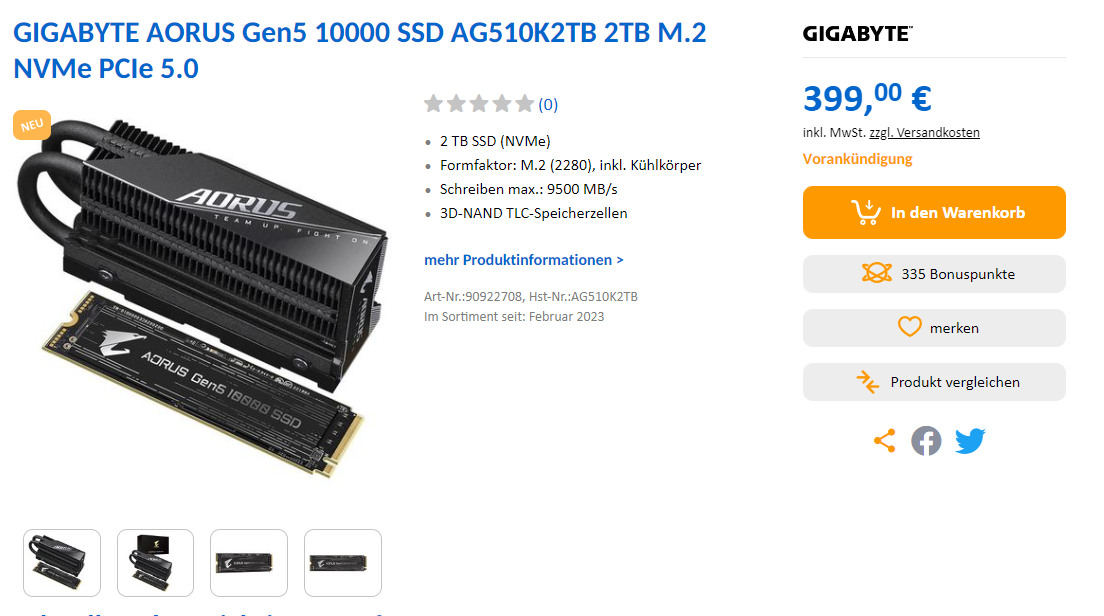Share the product via Twitter bird icon

[x=970, y=441]
